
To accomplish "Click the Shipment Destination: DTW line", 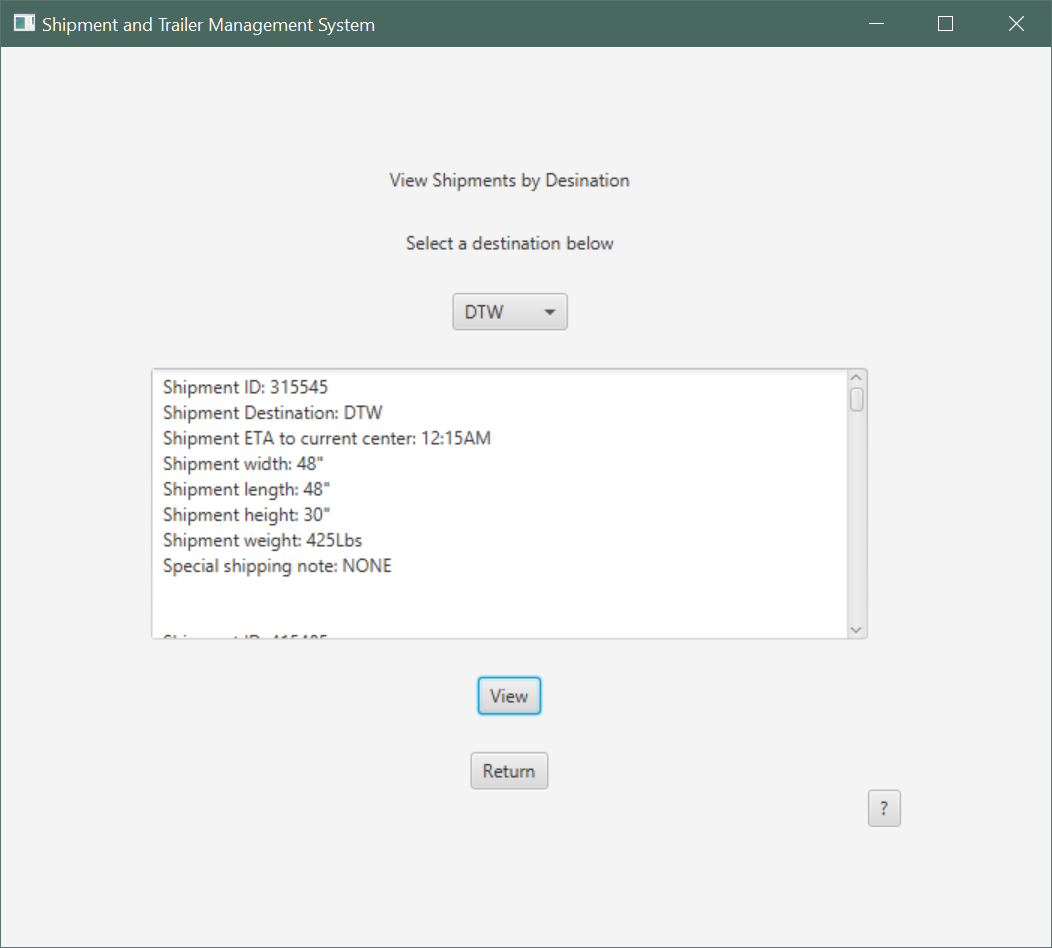I will pyautogui.click(x=272, y=412).
